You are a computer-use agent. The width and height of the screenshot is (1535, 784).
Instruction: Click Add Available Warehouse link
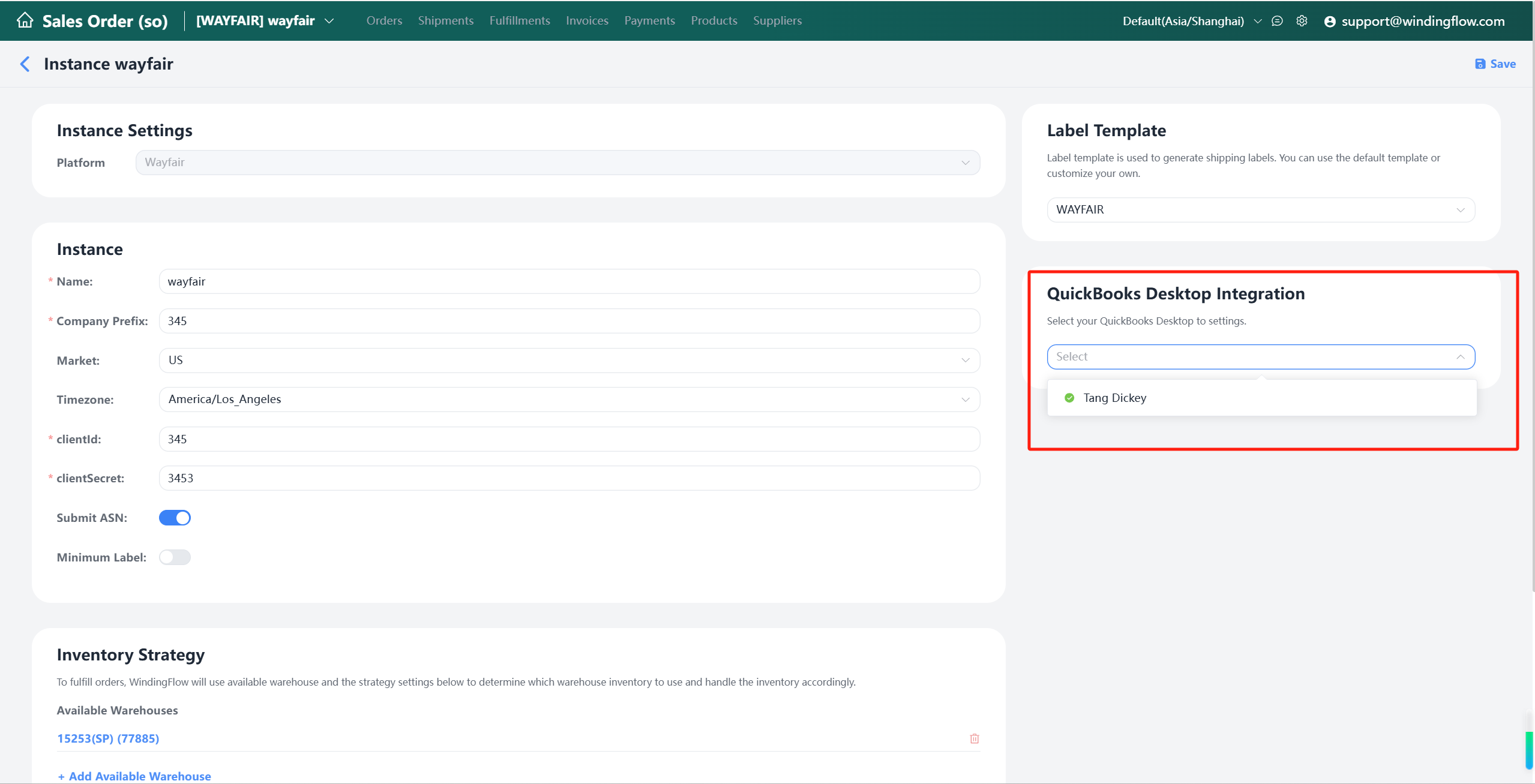(134, 776)
